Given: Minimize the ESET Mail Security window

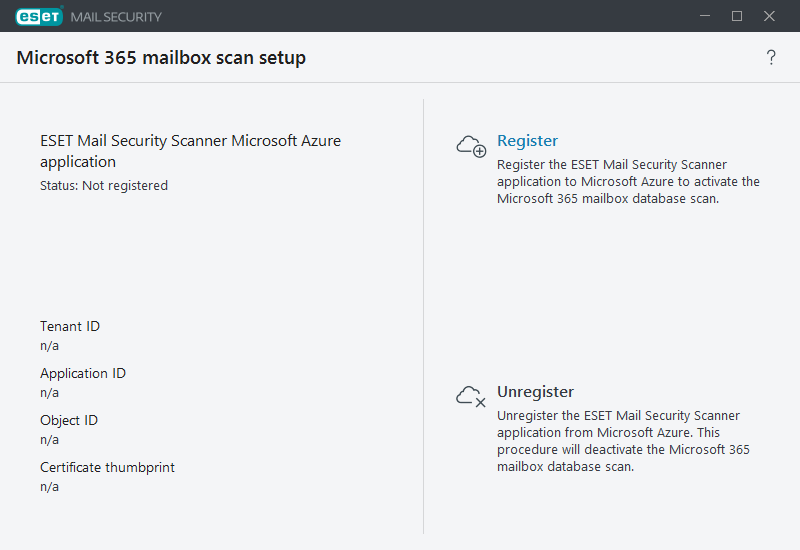Looking at the screenshot, I should click(x=704, y=16).
